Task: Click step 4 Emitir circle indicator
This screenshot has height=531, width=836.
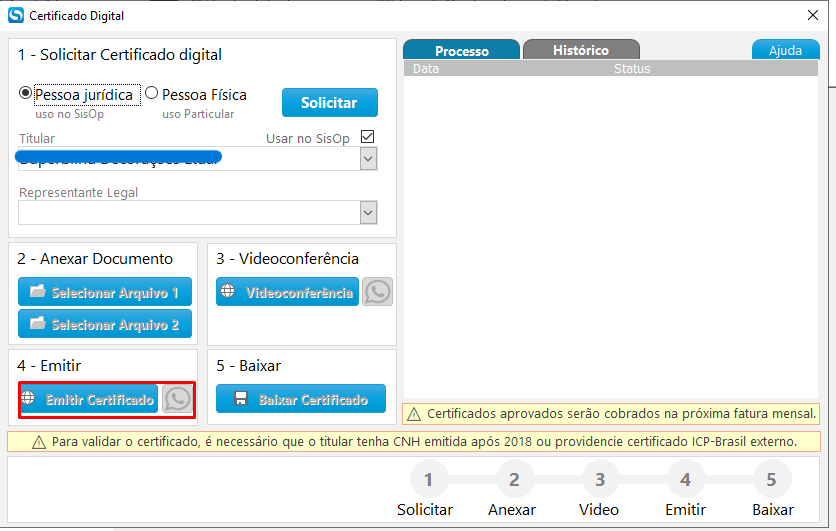Action: (685, 480)
